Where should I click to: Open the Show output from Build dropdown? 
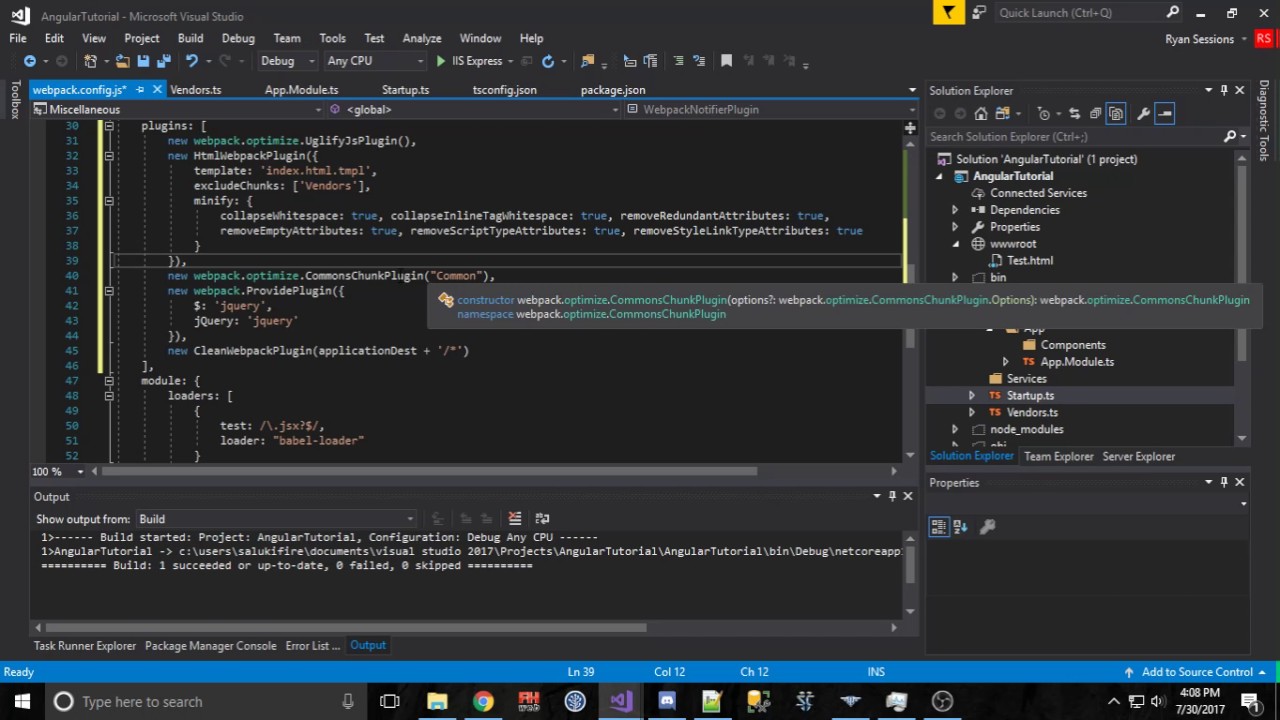(277, 519)
